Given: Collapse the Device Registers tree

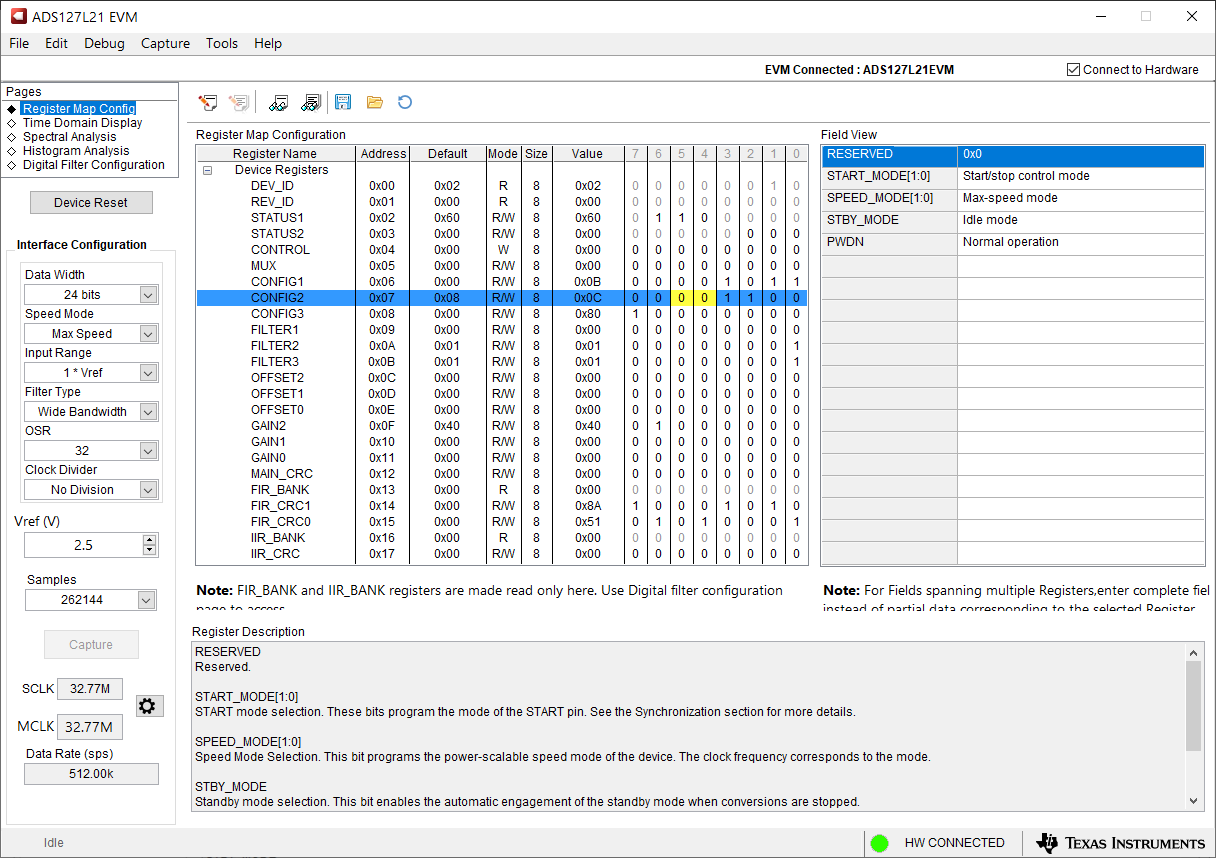Looking at the screenshot, I should 207,170.
